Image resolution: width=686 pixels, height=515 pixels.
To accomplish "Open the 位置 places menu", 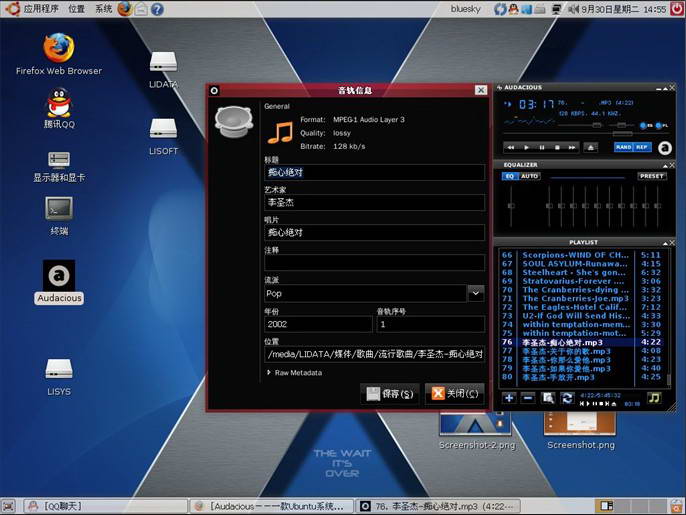I will (x=77, y=9).
